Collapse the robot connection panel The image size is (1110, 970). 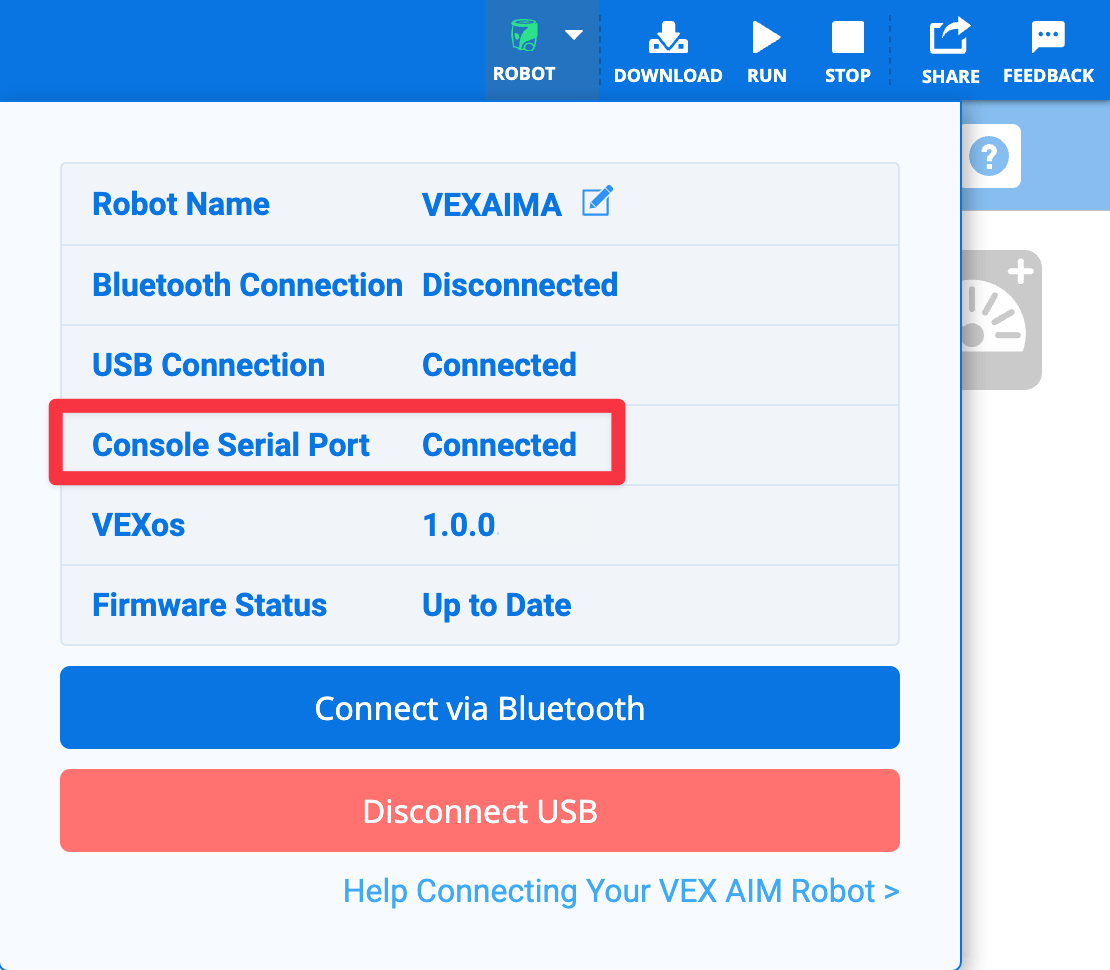point(525,50)
